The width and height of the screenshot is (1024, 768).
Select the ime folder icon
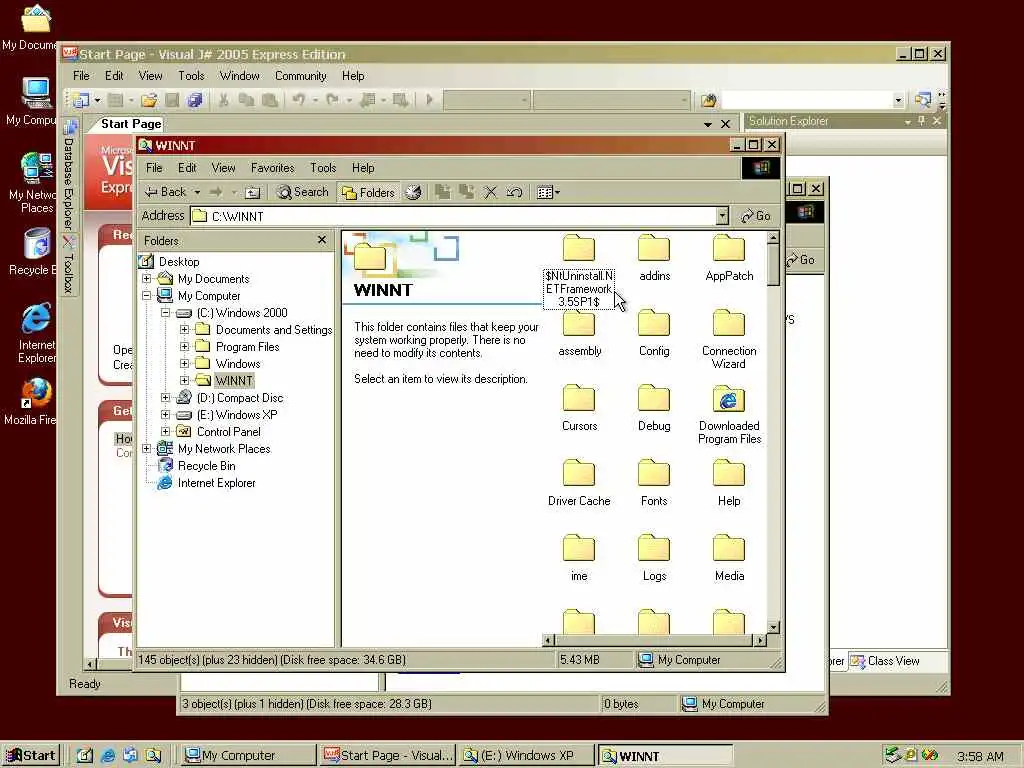tap(579, 549)
